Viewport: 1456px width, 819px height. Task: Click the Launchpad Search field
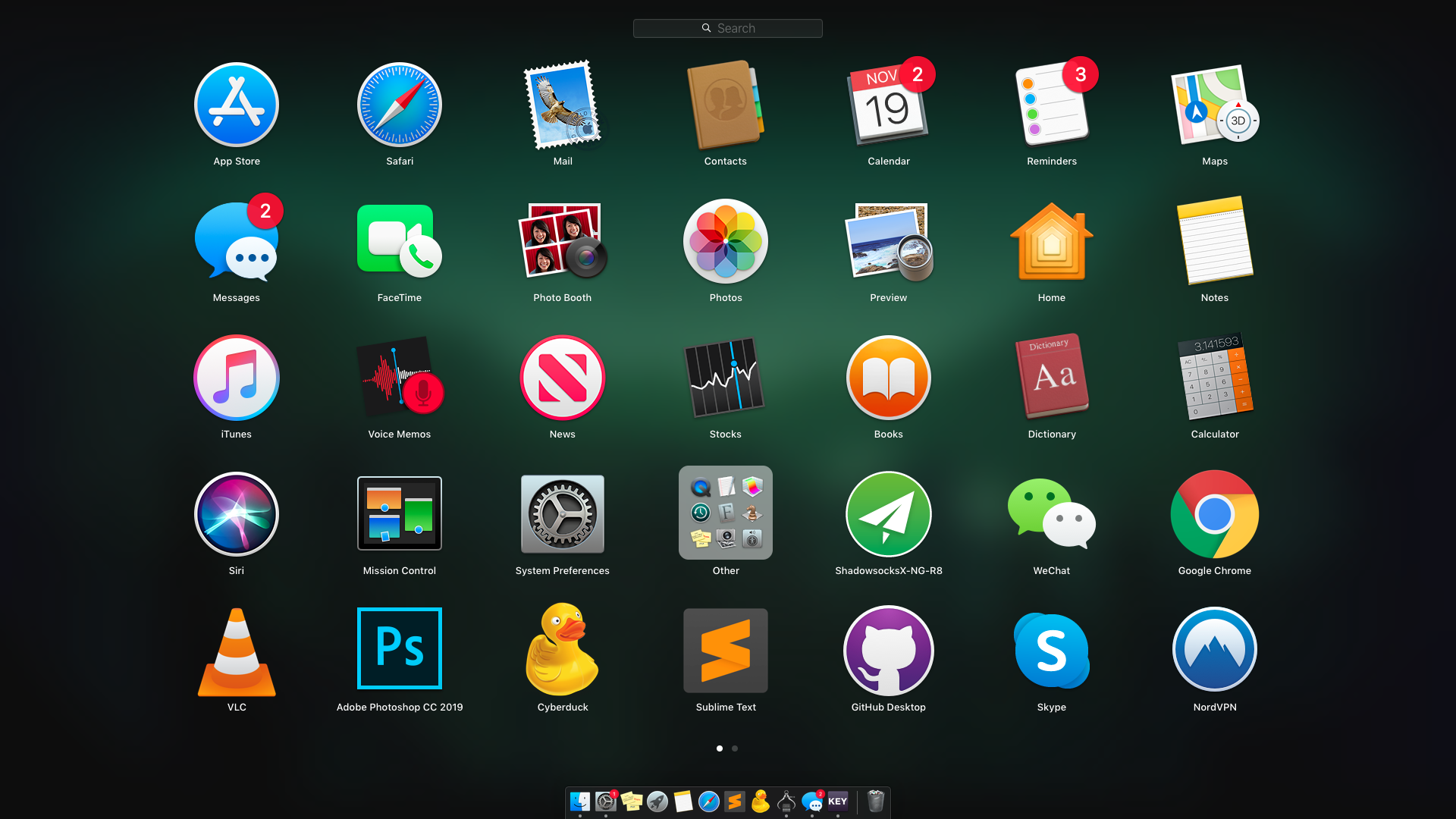pos(728,28)
